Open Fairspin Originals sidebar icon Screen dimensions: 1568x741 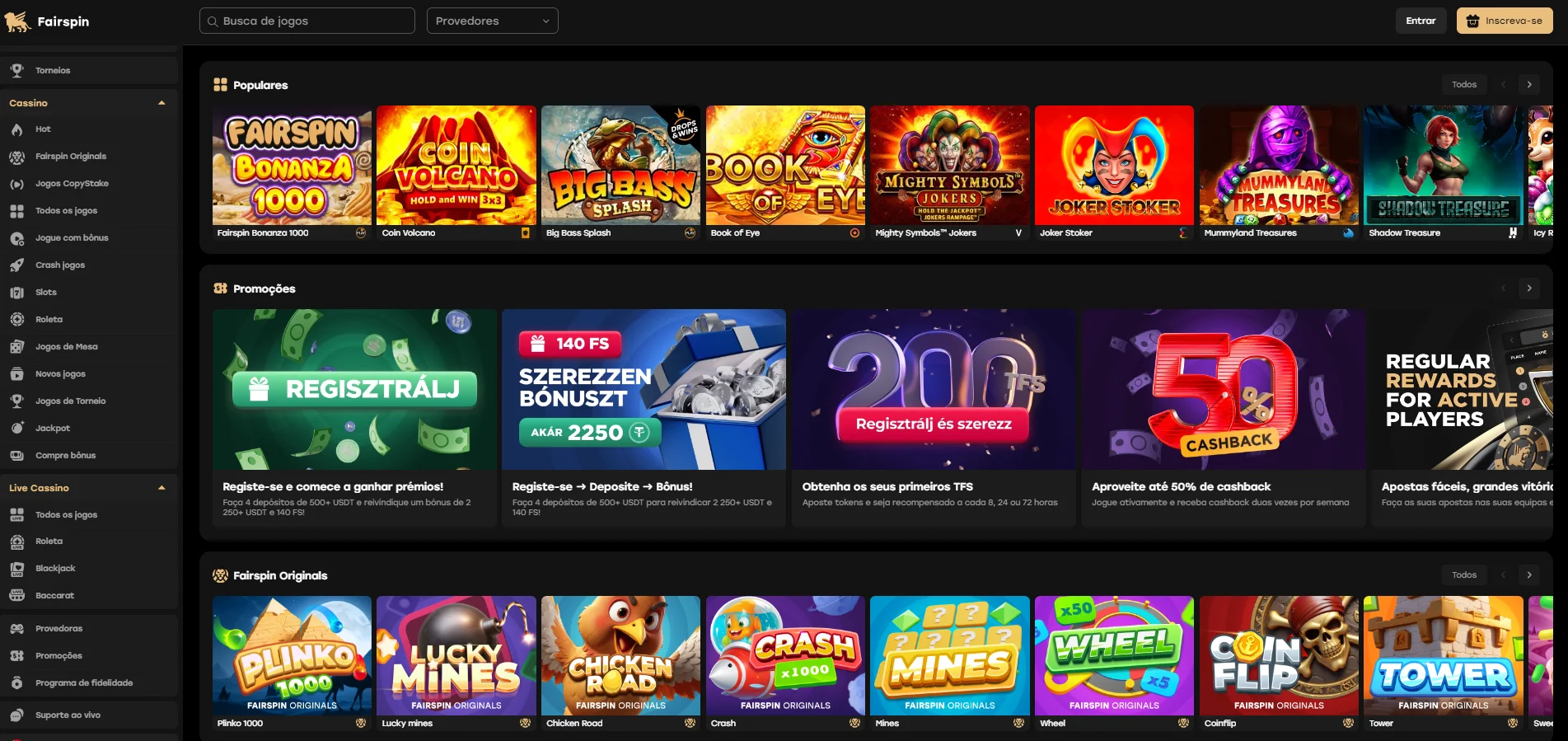pos(16,157)
